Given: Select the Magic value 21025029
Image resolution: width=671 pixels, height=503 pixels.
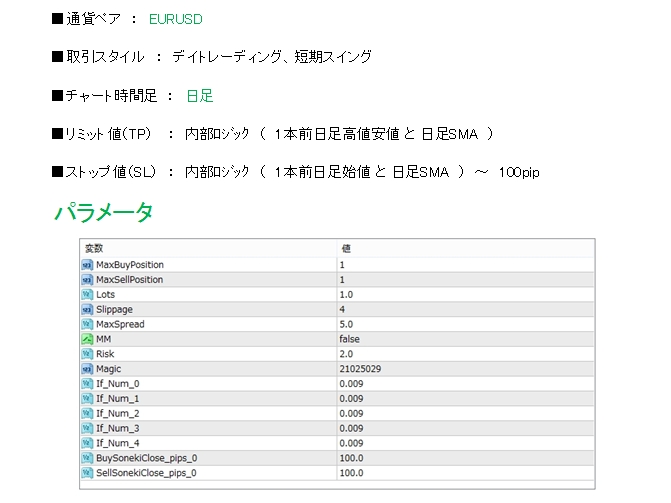Looking at the screenshot, I should click(x=359, y=369).
